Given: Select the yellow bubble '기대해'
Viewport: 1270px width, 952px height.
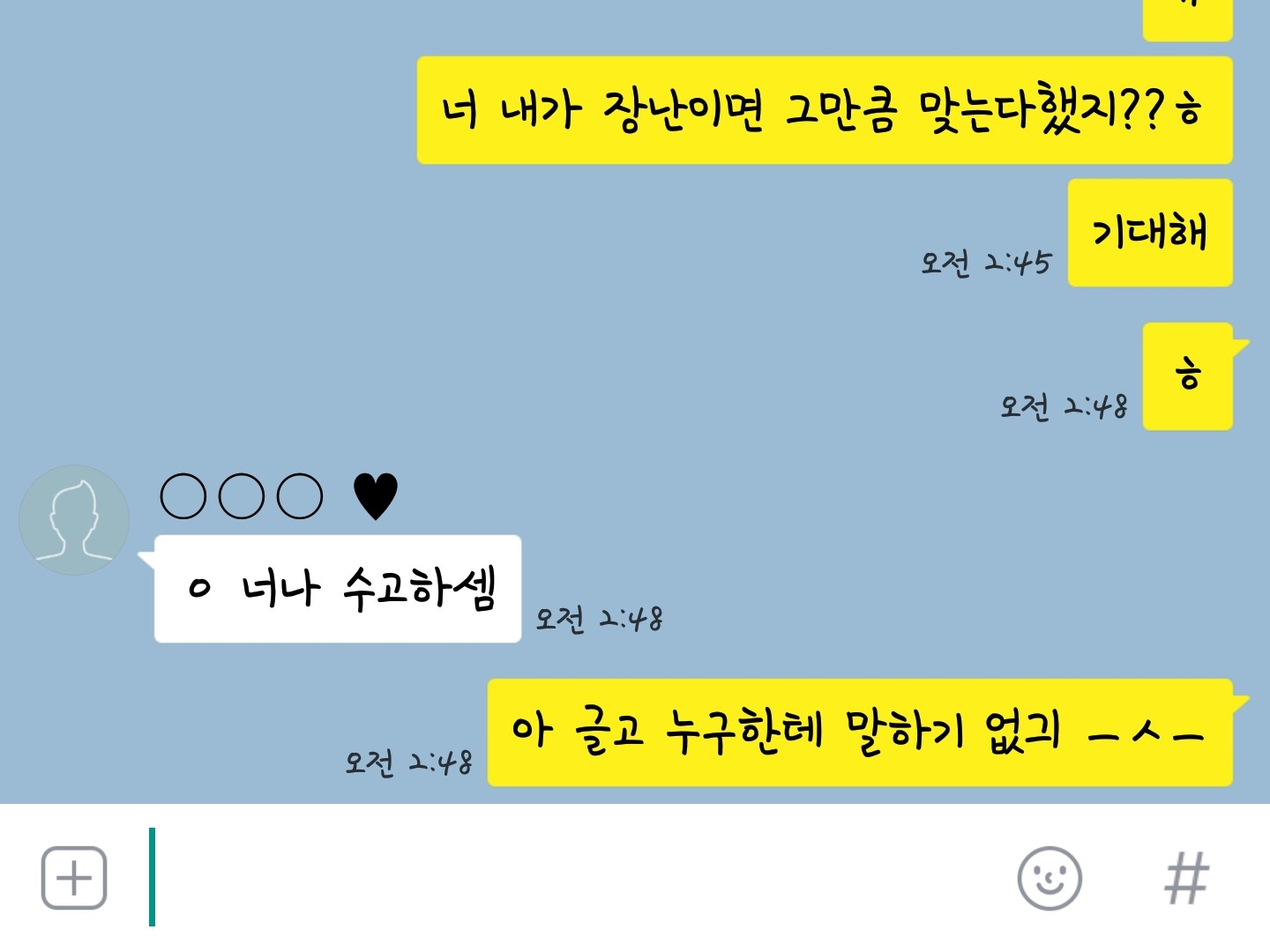Looking at the screenshot, I should 1150,233.
